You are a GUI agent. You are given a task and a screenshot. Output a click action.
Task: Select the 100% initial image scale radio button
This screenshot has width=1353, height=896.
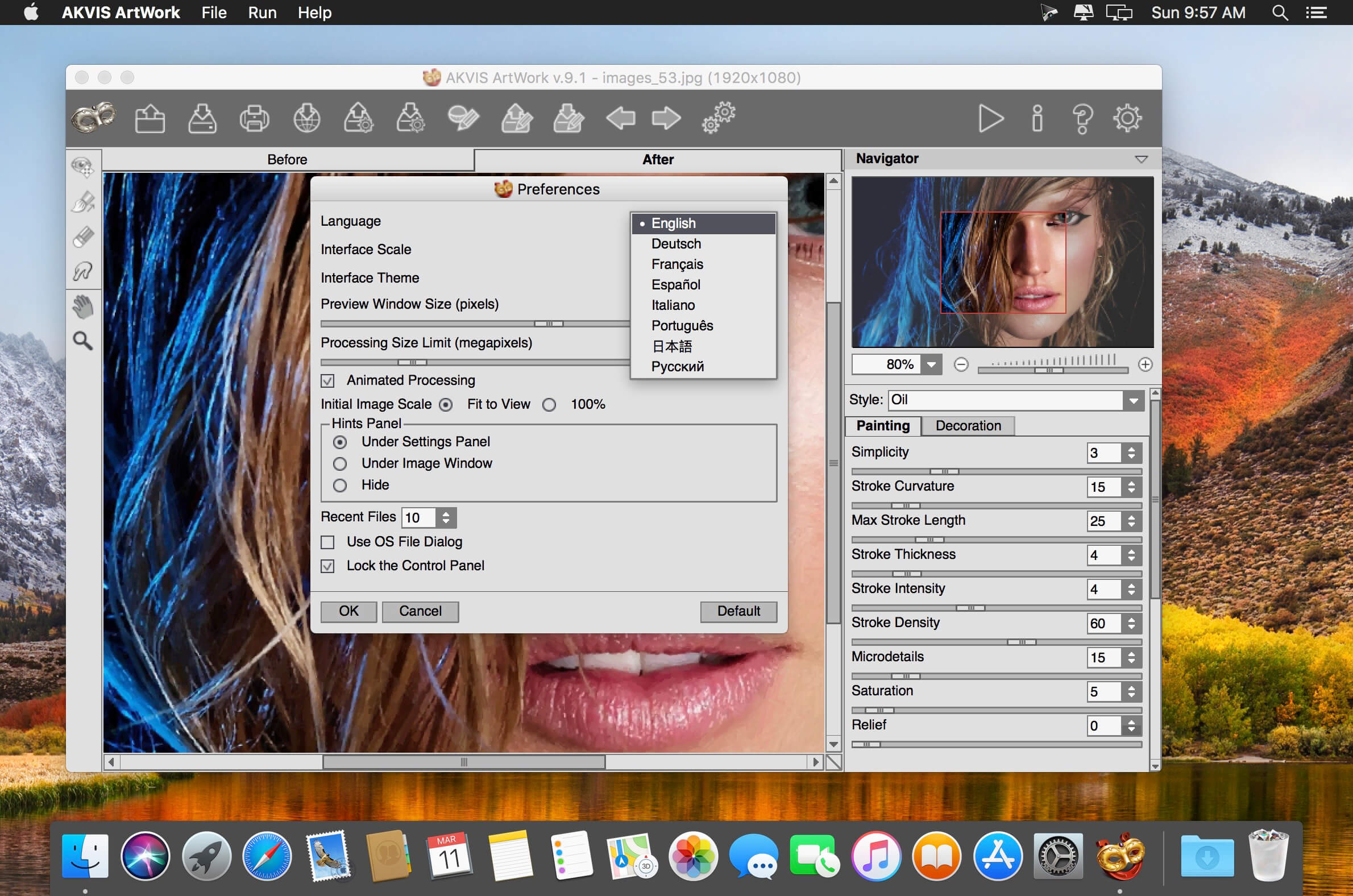[549, 405]
